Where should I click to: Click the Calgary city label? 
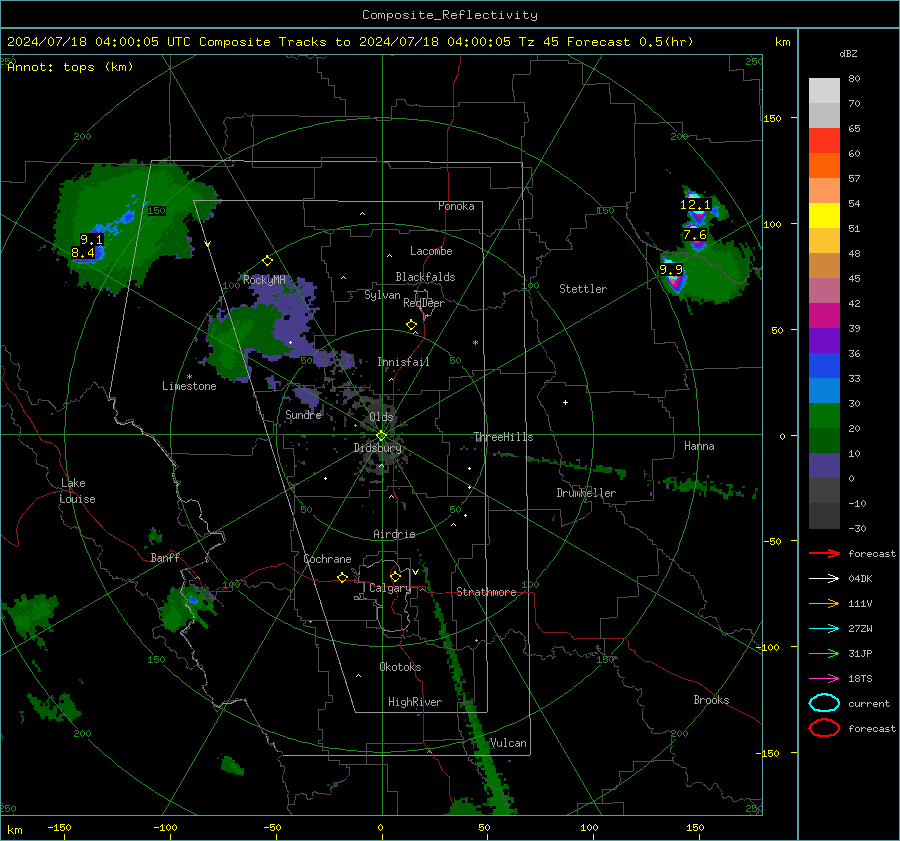point(390,588)
